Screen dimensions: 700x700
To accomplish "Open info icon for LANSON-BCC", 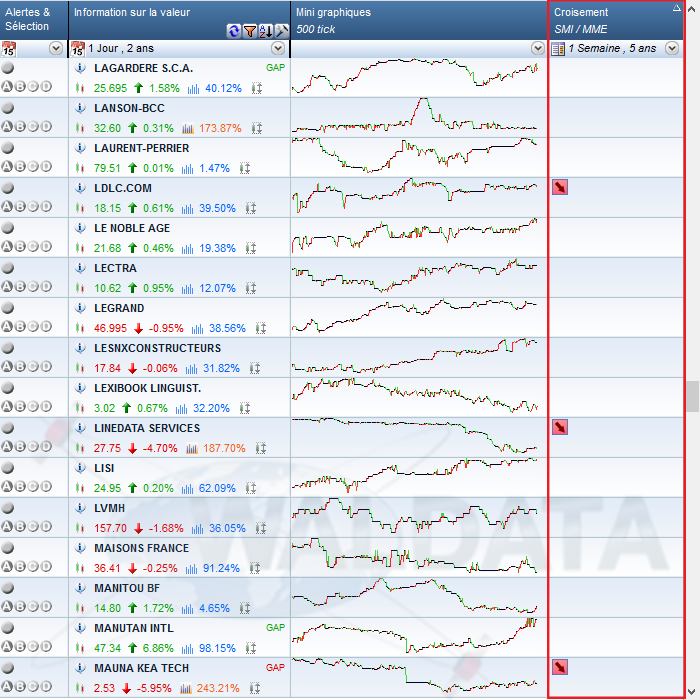I will click(80, 108).
